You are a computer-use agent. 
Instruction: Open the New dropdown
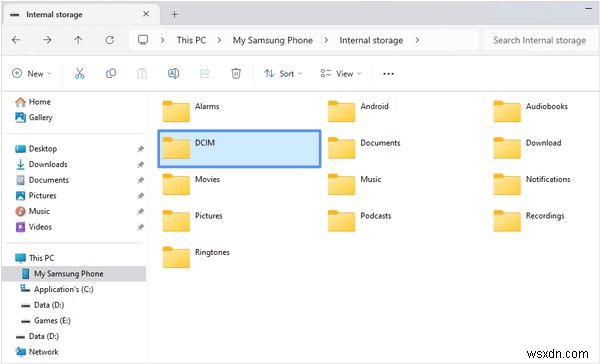(x=32, y=73)
